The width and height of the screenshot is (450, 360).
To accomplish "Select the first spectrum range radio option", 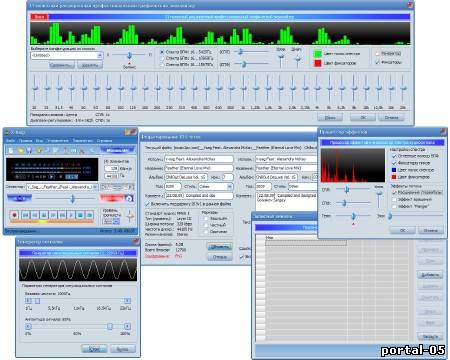I will point(162,52).
